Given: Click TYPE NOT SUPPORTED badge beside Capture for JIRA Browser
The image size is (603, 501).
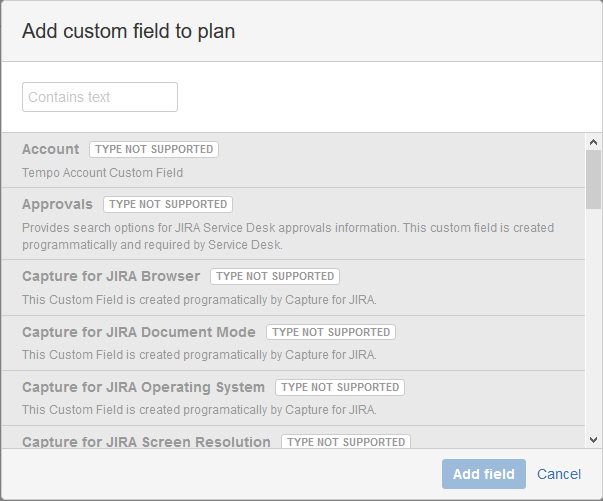Looking at the screenshot, I should tap(275, 276).
